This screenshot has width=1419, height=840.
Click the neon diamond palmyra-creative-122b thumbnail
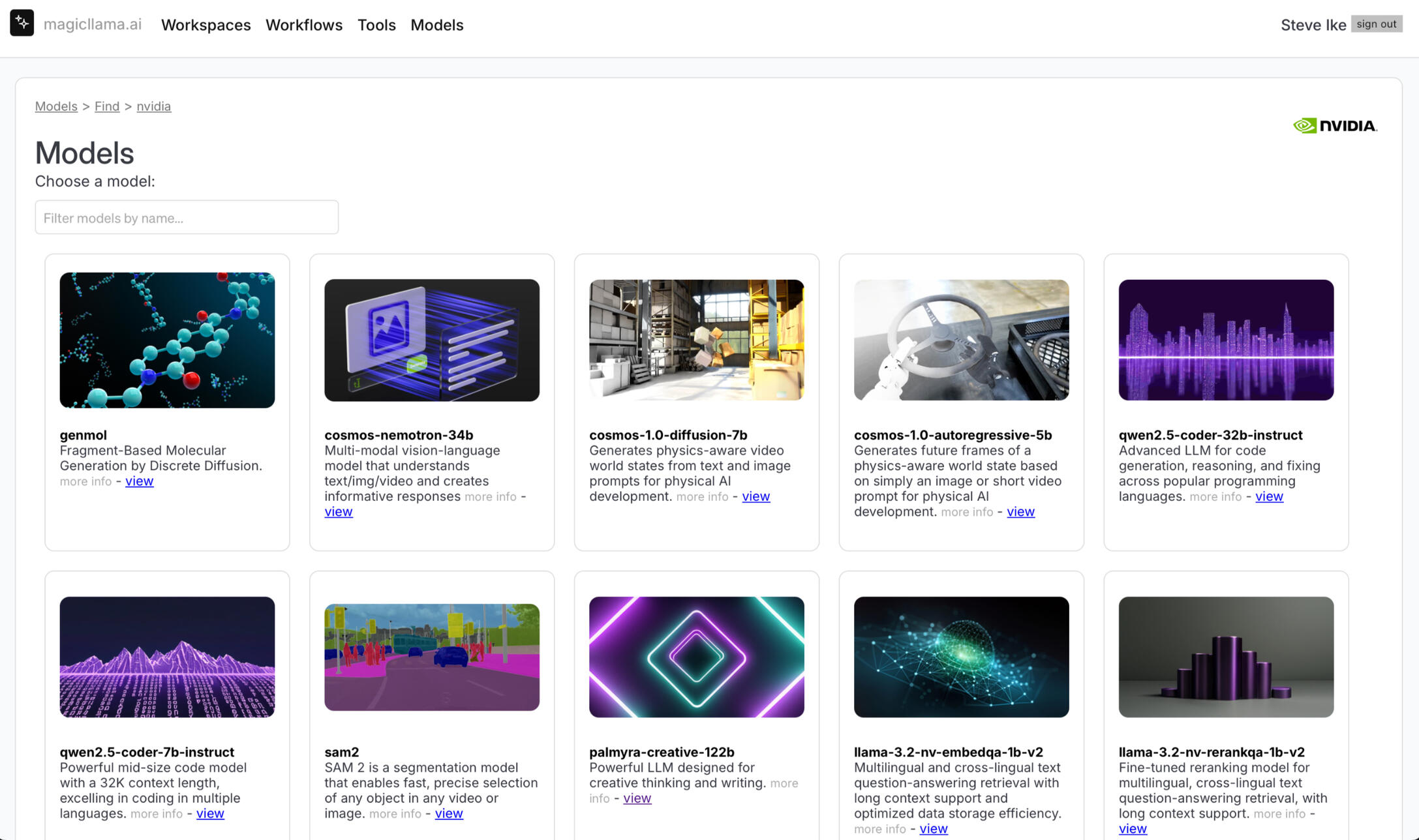click(x=696, y=657)
